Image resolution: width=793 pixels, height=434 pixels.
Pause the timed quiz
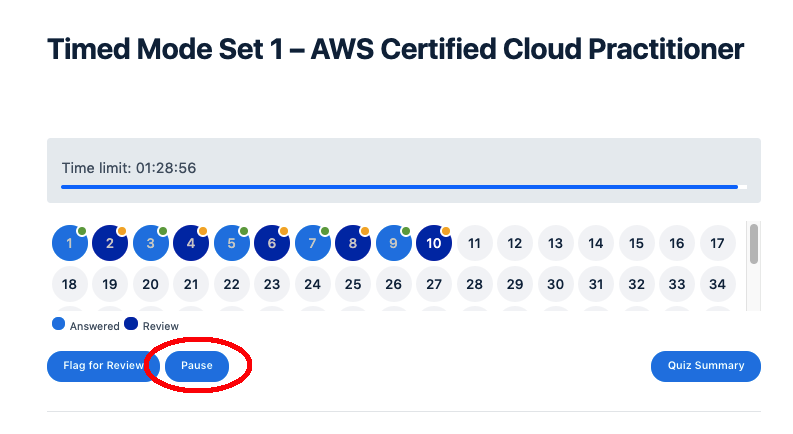coord(197,366)
